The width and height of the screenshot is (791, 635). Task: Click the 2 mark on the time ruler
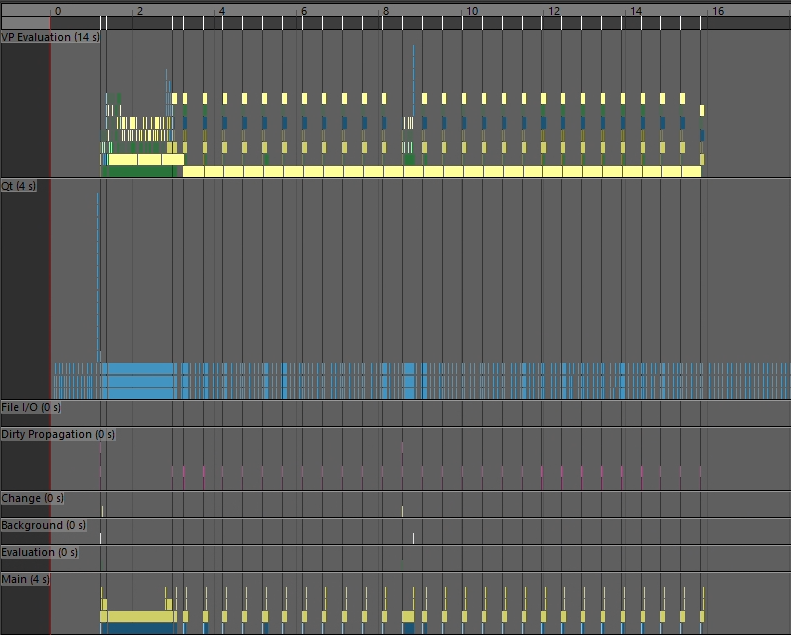[140, 11]
